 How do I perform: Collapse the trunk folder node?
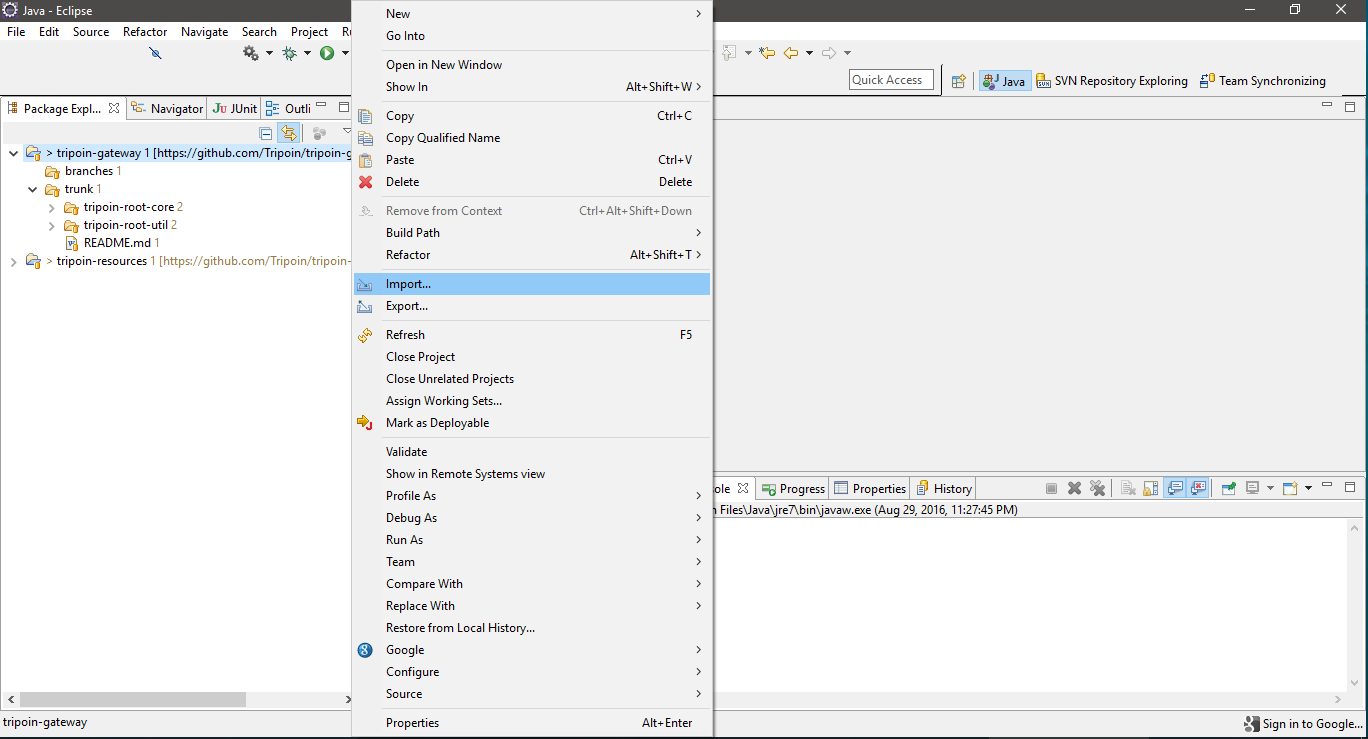[x=33, y=189]
